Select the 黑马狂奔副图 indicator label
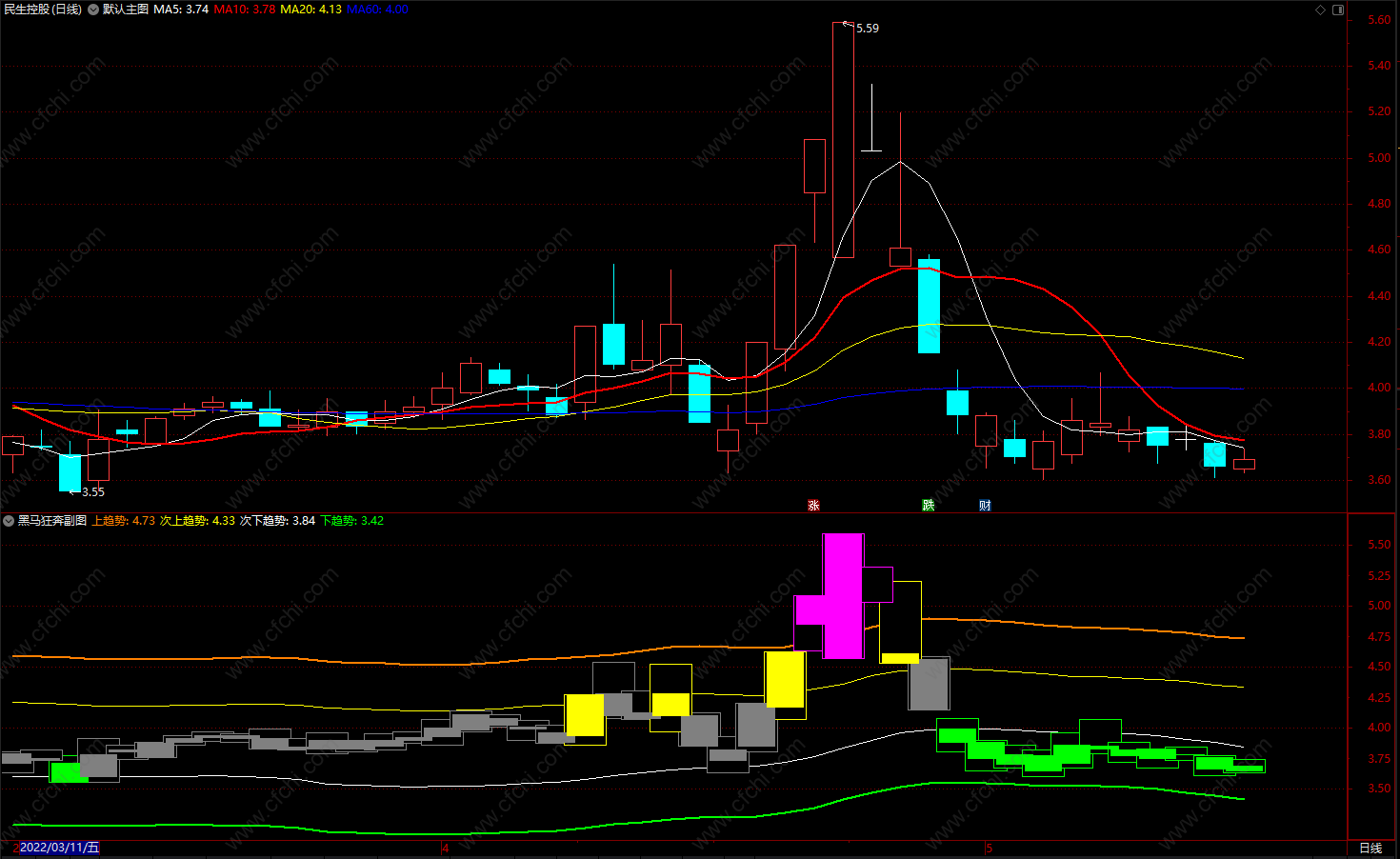The width and height of the screenshot is (1400, 859). pyautogui.click(x=52, y=521)
